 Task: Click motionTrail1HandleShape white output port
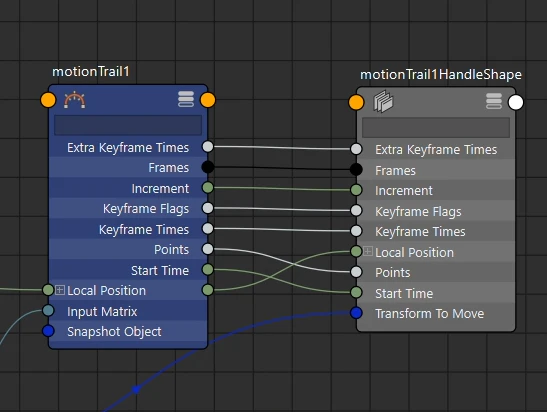tap(516, 103)
